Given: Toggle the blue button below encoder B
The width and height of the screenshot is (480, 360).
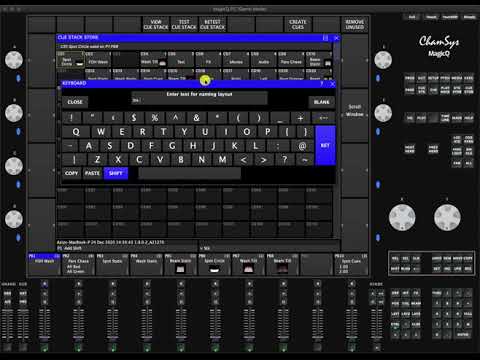Looking at the screenshot, I should (18, 131).
